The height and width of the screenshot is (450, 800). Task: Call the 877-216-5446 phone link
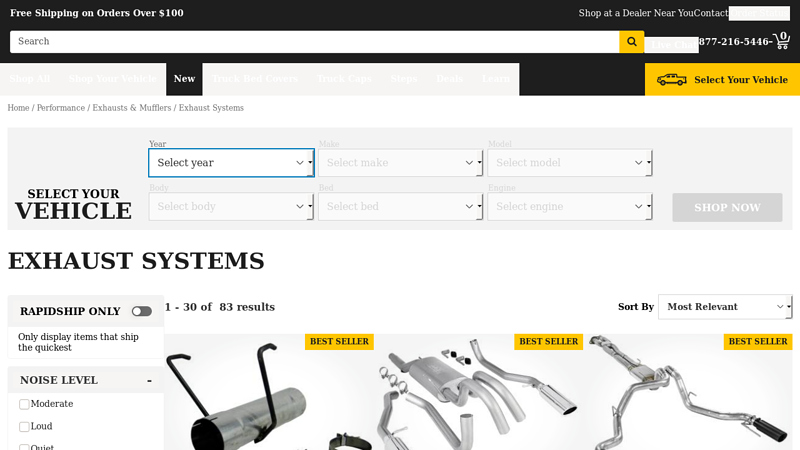[x=734, y=42]
